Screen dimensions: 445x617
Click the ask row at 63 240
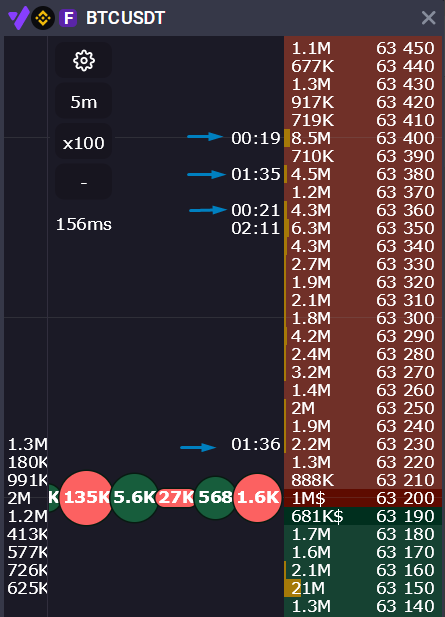pyautogui.click(x=363, y=426)
